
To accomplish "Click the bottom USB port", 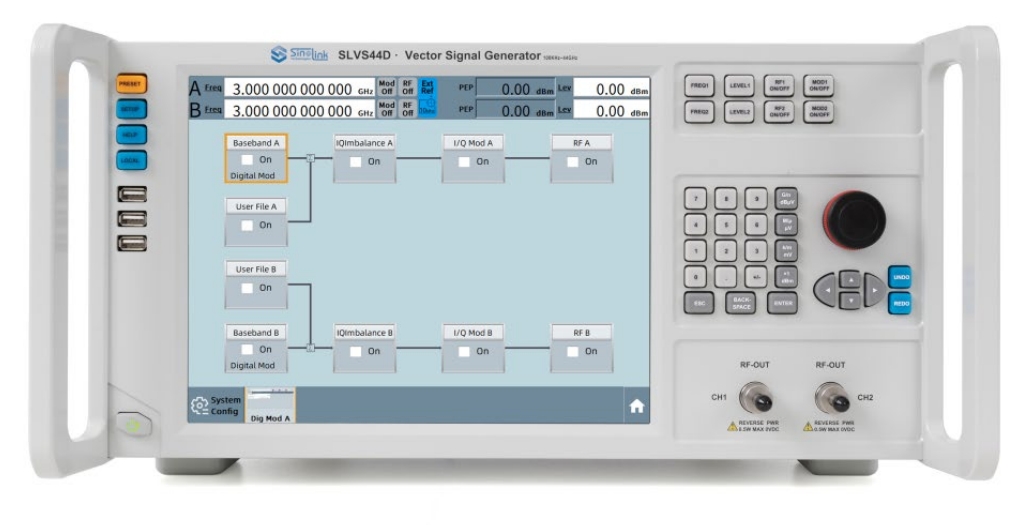I will click(x=132, y=244).
